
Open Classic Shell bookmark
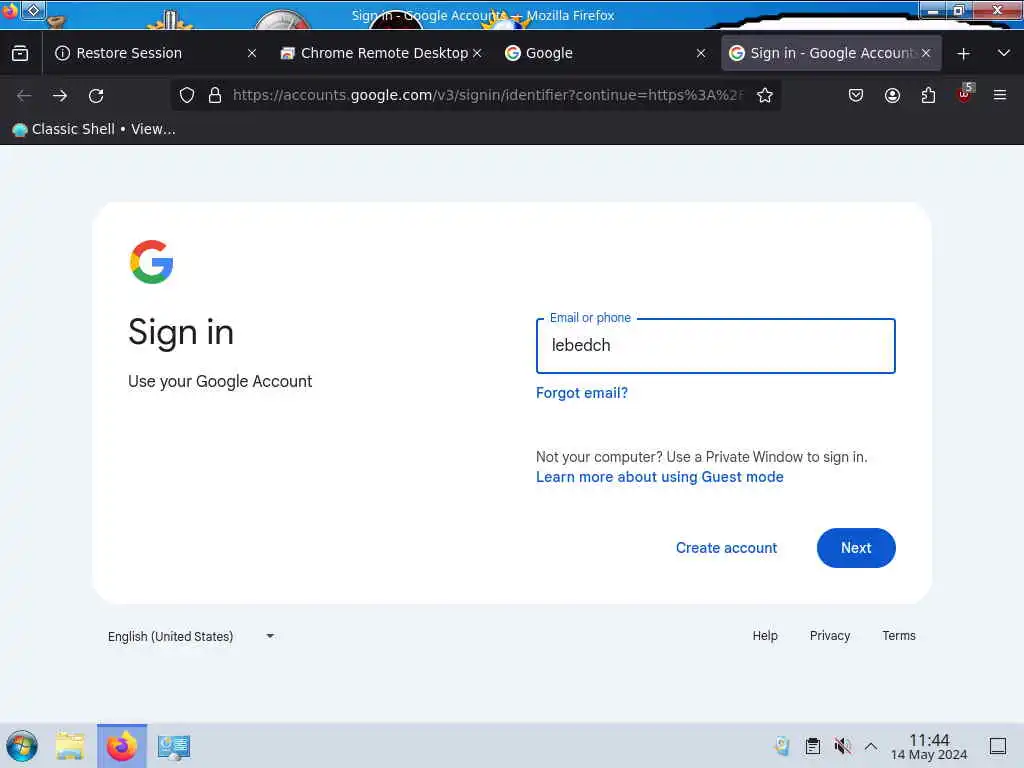click(x=93, y=129)
